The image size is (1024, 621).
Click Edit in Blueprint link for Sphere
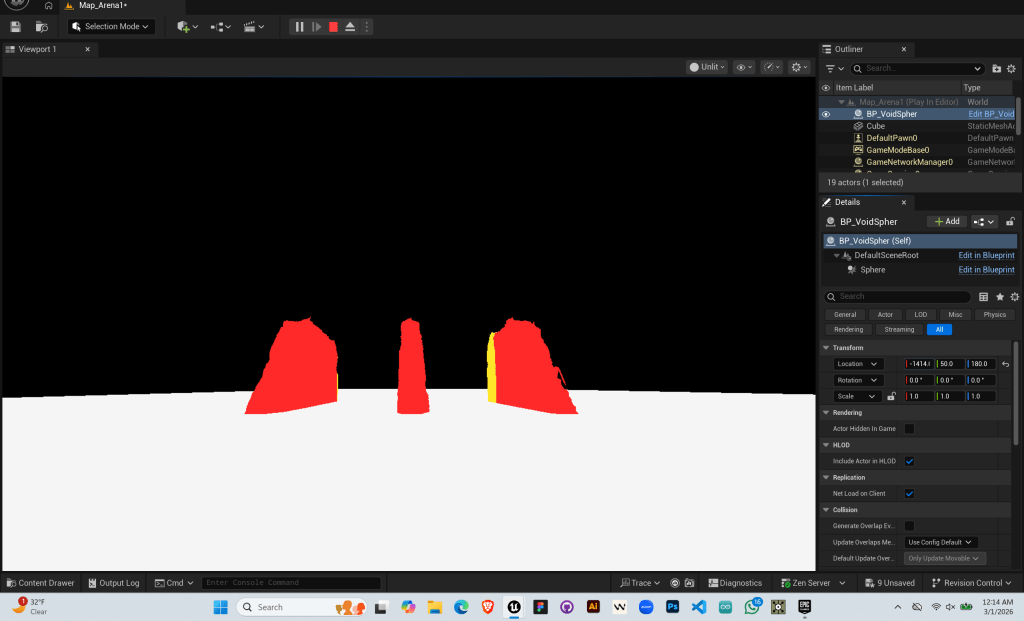pos(986,270)
